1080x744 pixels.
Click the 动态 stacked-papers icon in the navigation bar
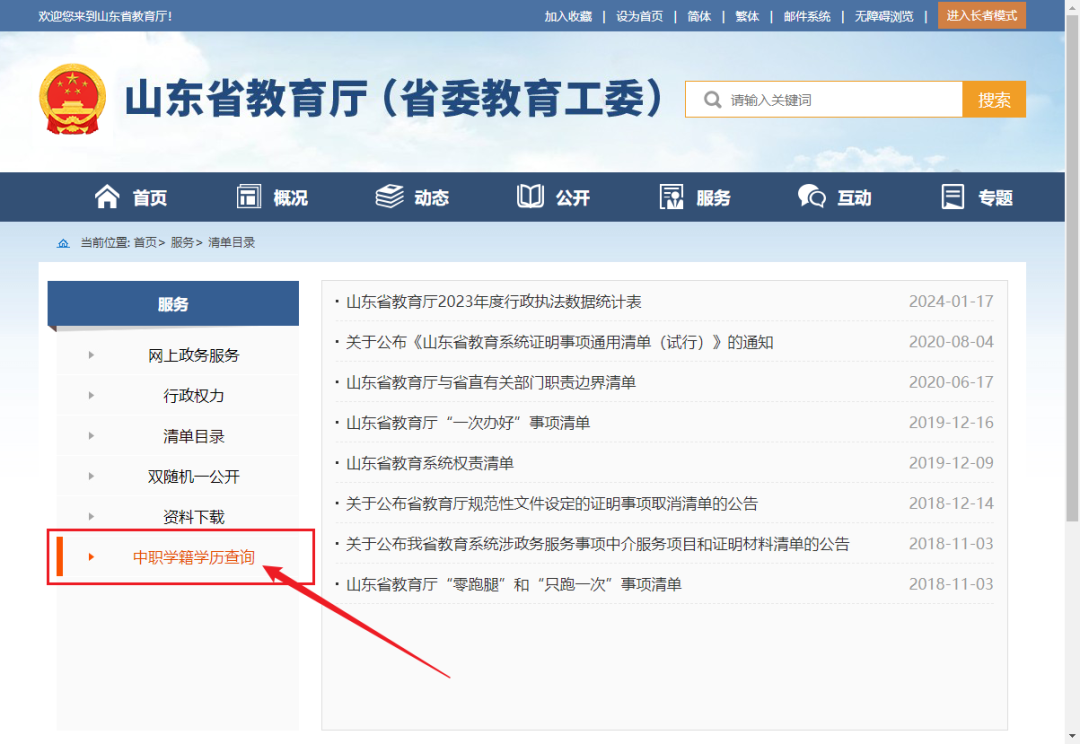(389, 196)
